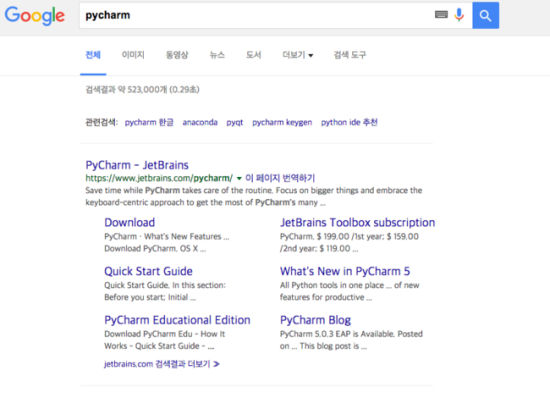Open the PyCharm Blog sitelink
This screenshot has width=550, height=398.
315,320
